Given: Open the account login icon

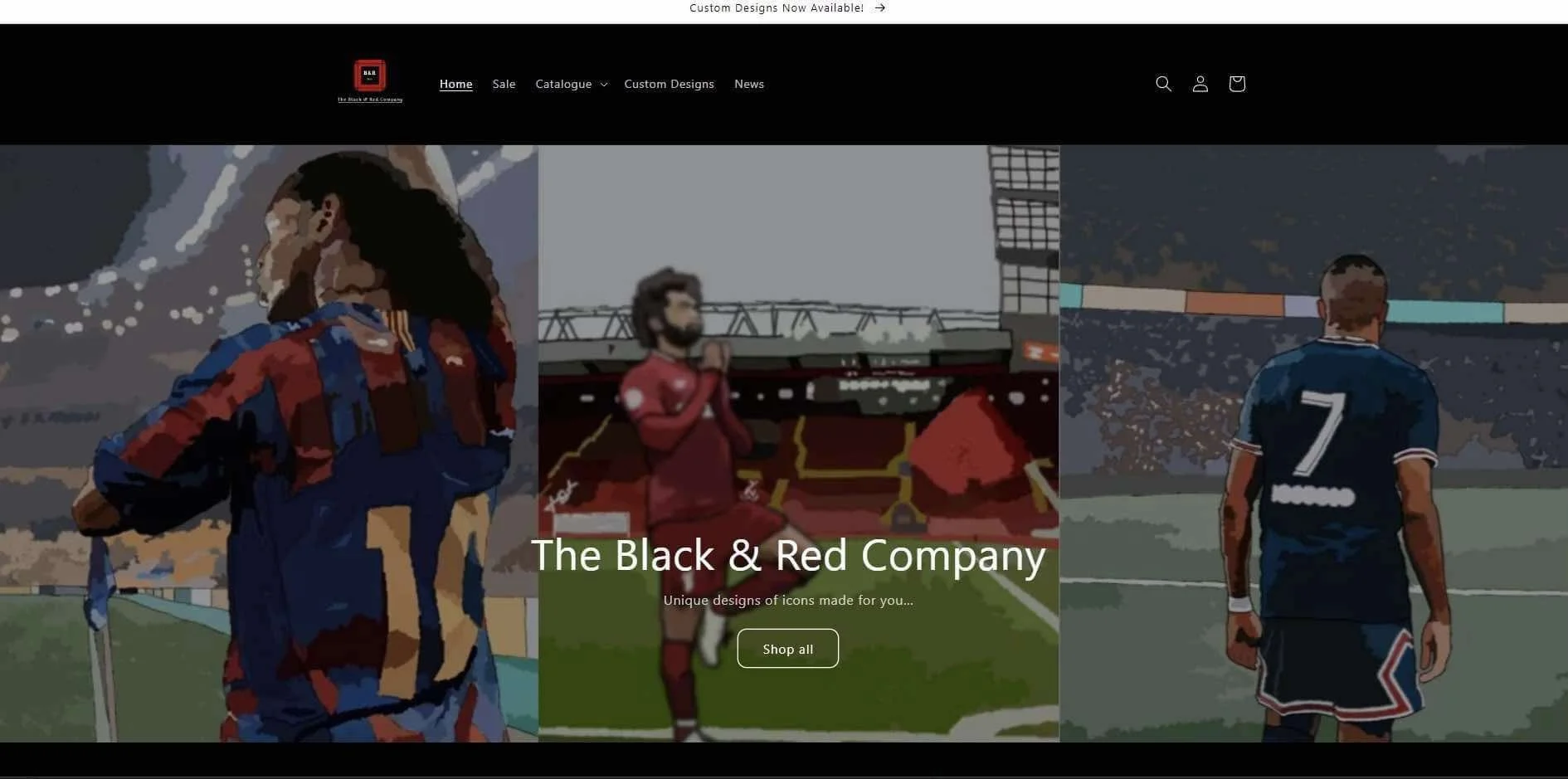Looking at the screenshot, I should point(1200,84).
